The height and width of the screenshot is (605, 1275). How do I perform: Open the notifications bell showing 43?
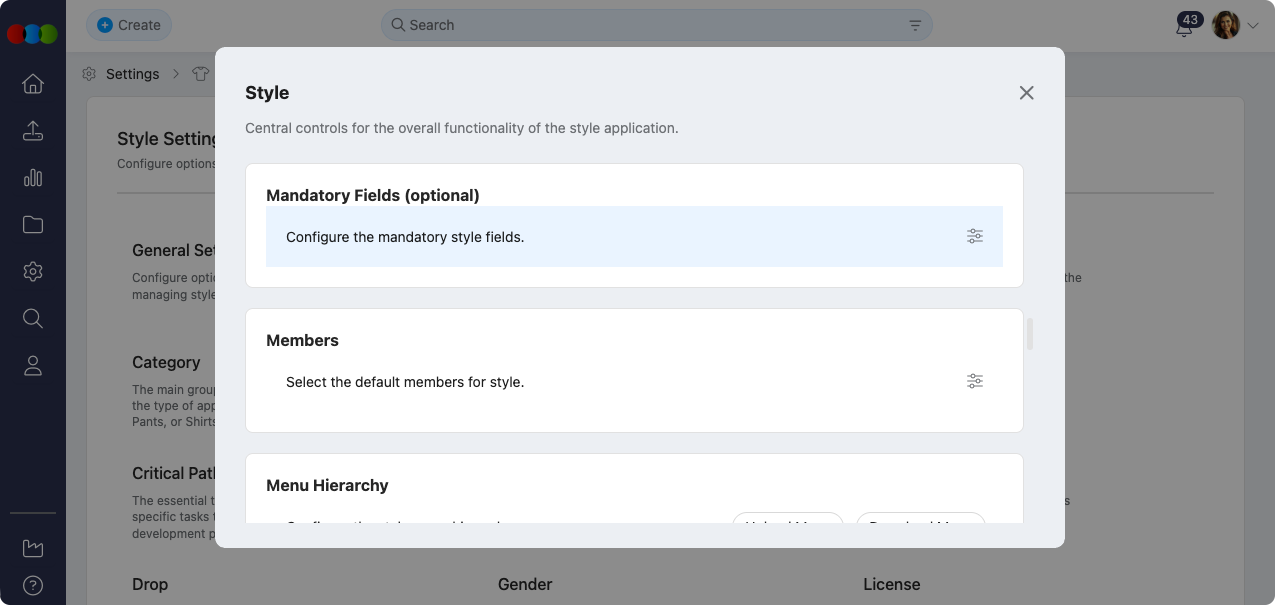[1184, 28]
